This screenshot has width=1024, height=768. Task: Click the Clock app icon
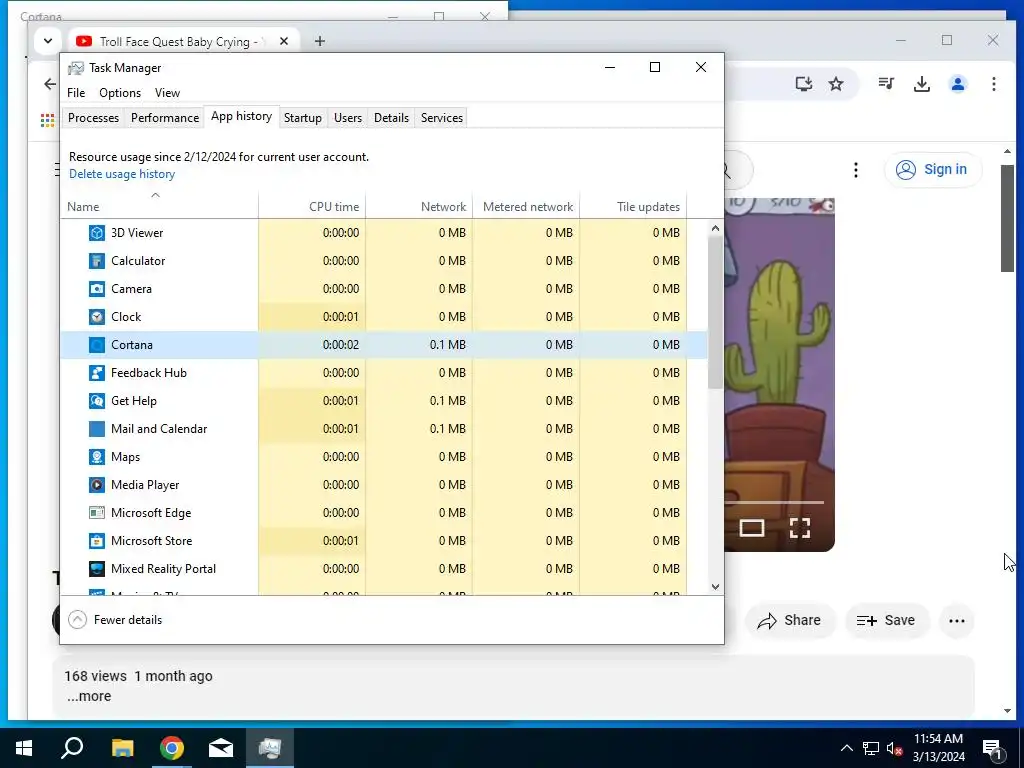coord(97,317)
